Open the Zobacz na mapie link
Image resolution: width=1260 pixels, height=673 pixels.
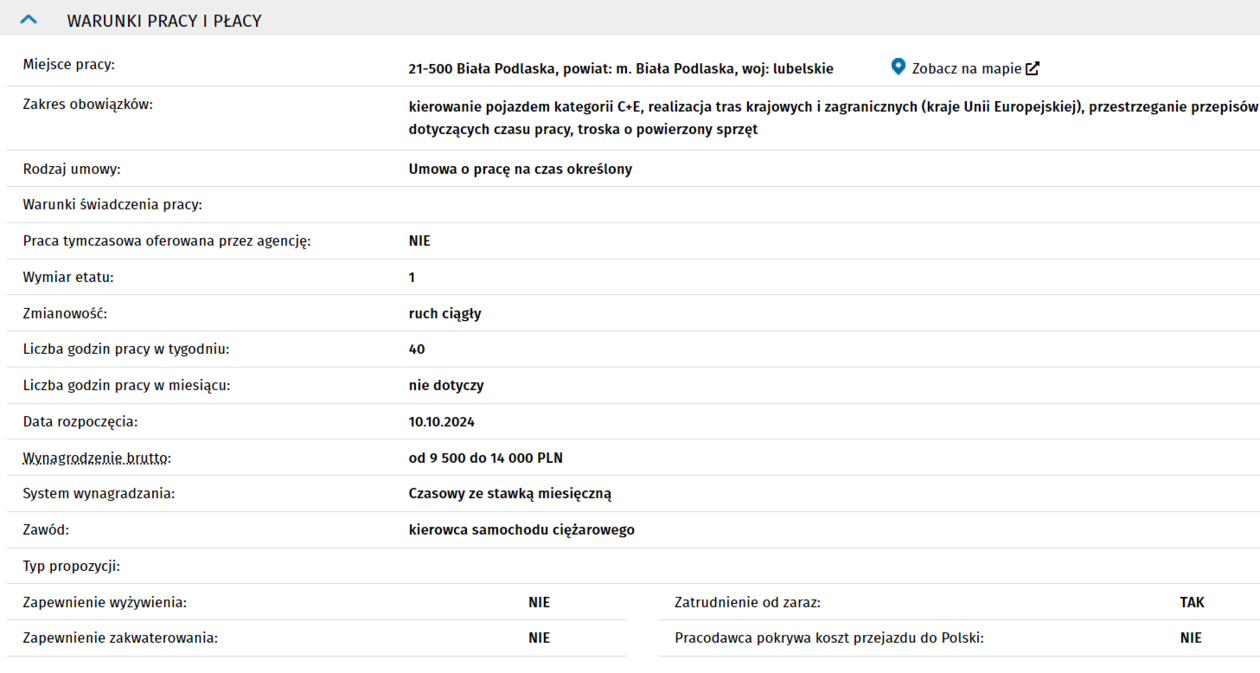coord(966,69)
